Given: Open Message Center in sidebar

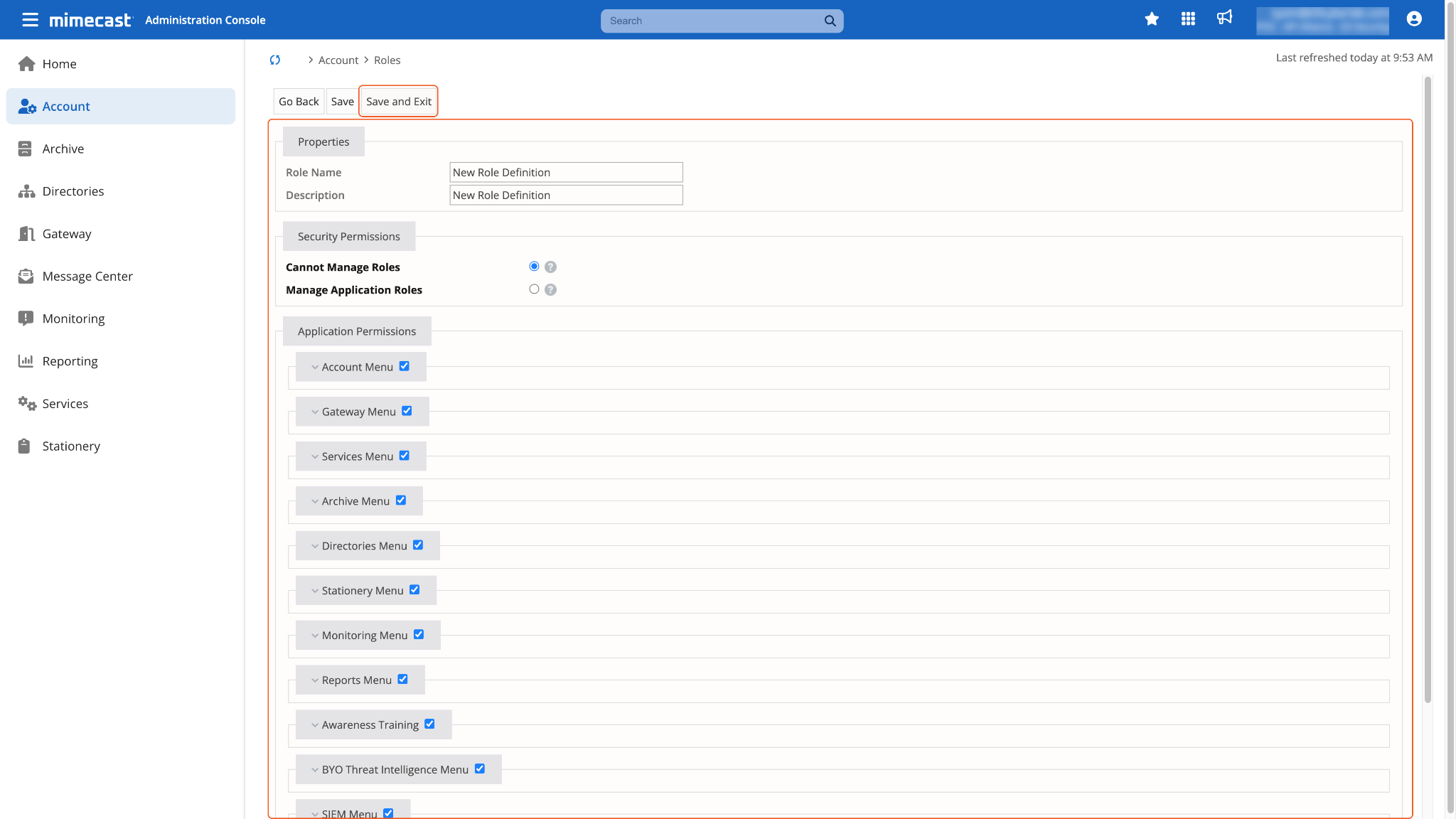Looking at the screenshot, I should pyautogui.click(x=87, y=277).
